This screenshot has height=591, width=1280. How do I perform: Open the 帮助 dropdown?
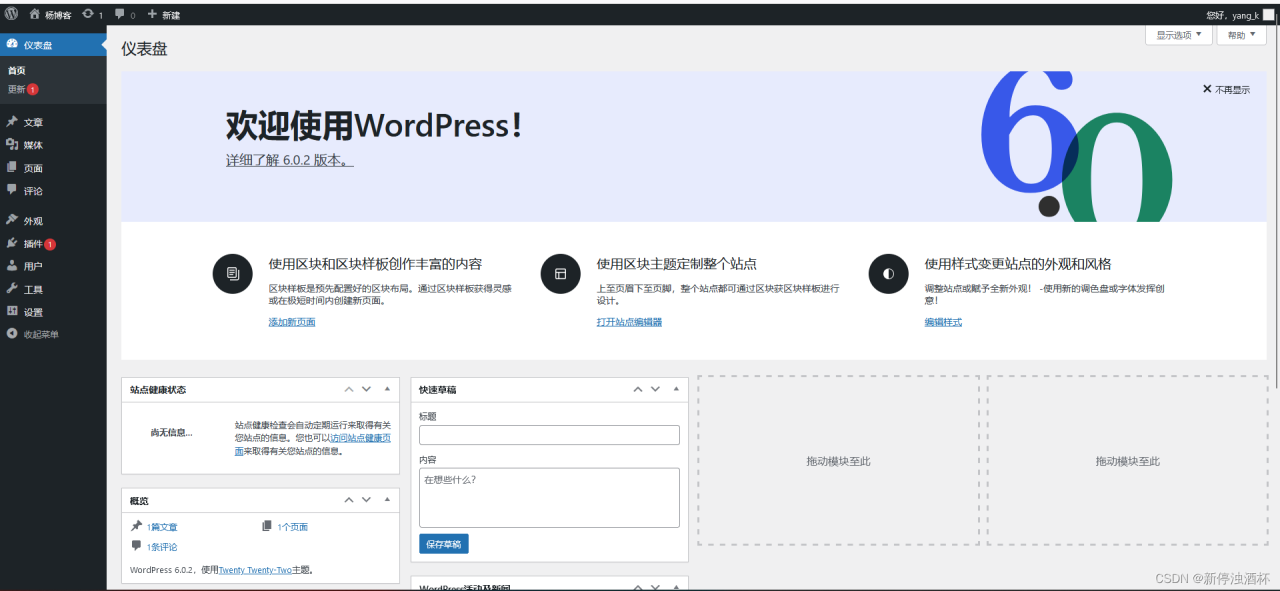[x=1241, y=35]
